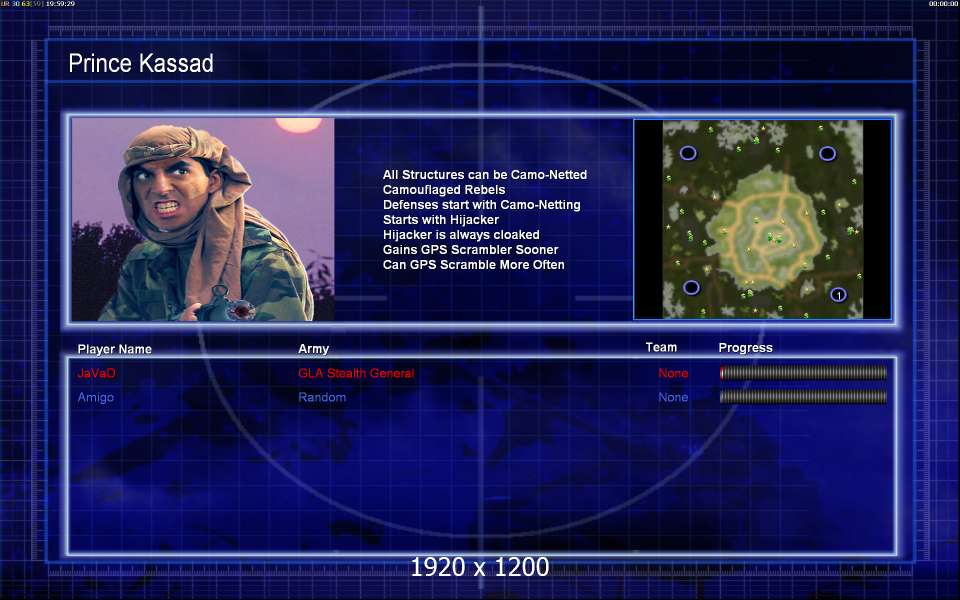Click 'Hijacker is always cloaked' text
Image resolution: width=960 pixels, height=600 pixels.
click(x=461, y=234)
